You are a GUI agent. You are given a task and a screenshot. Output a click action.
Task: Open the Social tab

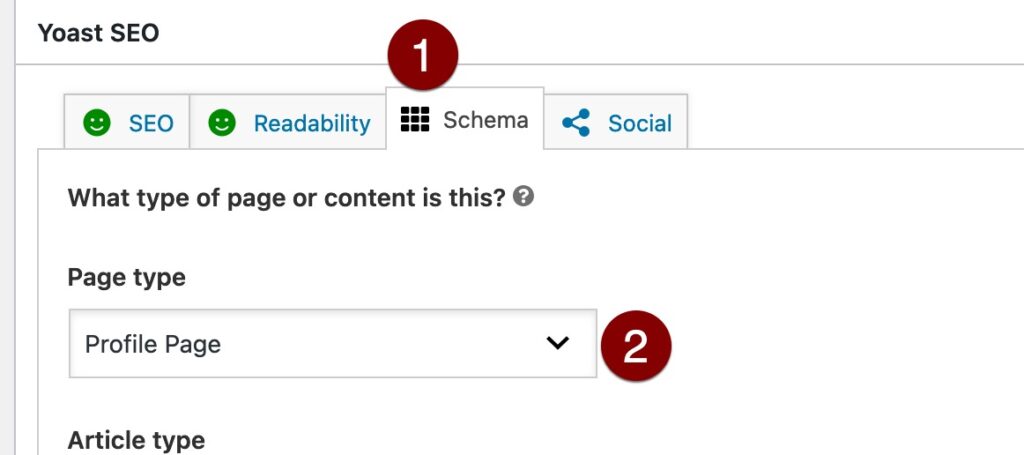[616, 122]
